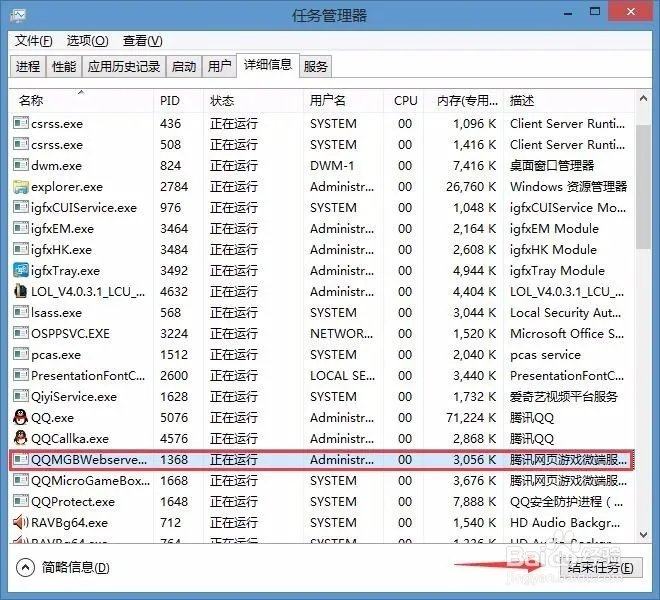The width and height of the screenshot is (660, 600).
Task: Click the igfxCUIService.exe process icon
Action: pyautogui.click(x=20, y=207)
